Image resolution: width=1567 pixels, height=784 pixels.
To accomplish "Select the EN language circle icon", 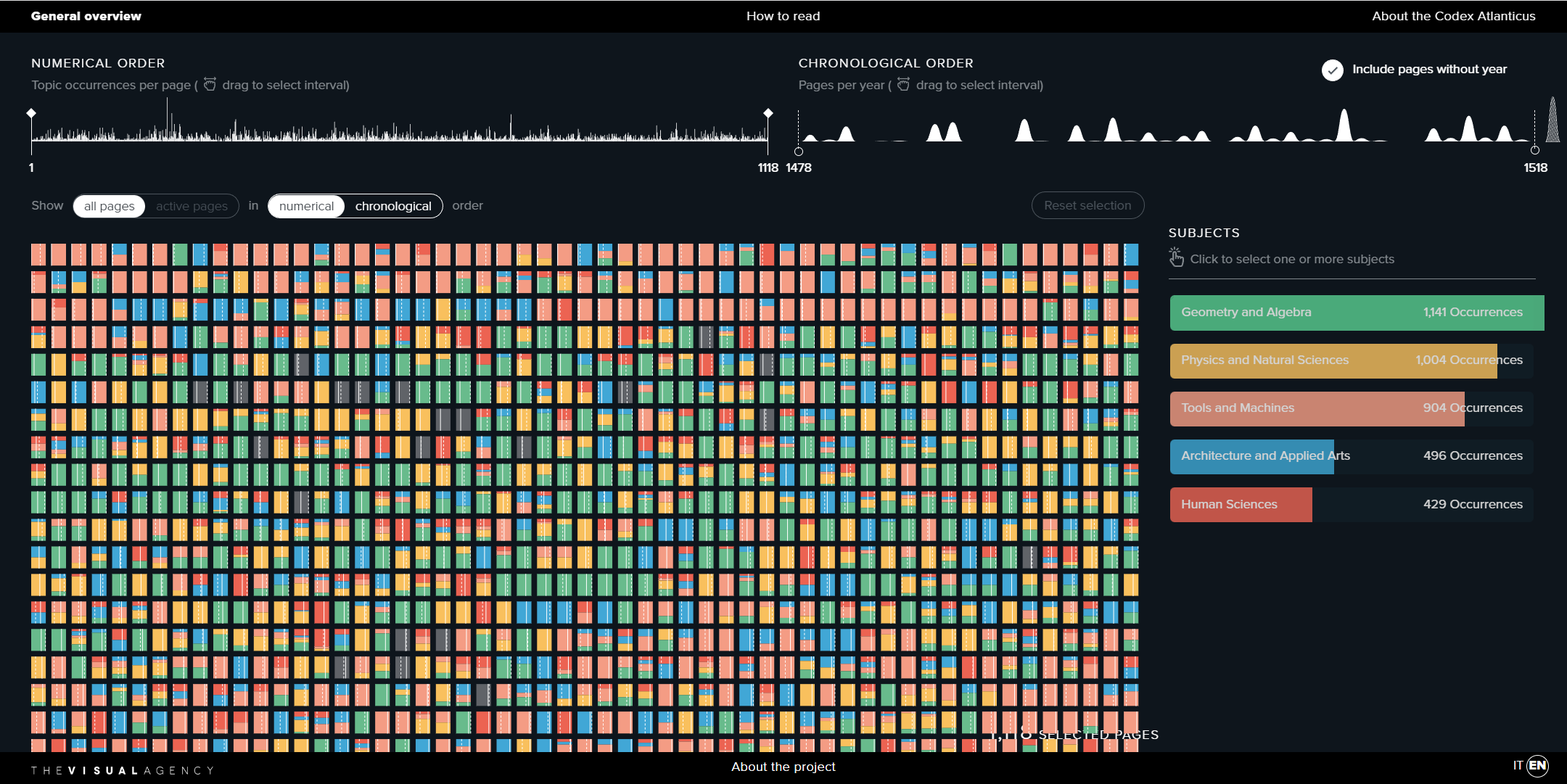I will point(1537,765).
